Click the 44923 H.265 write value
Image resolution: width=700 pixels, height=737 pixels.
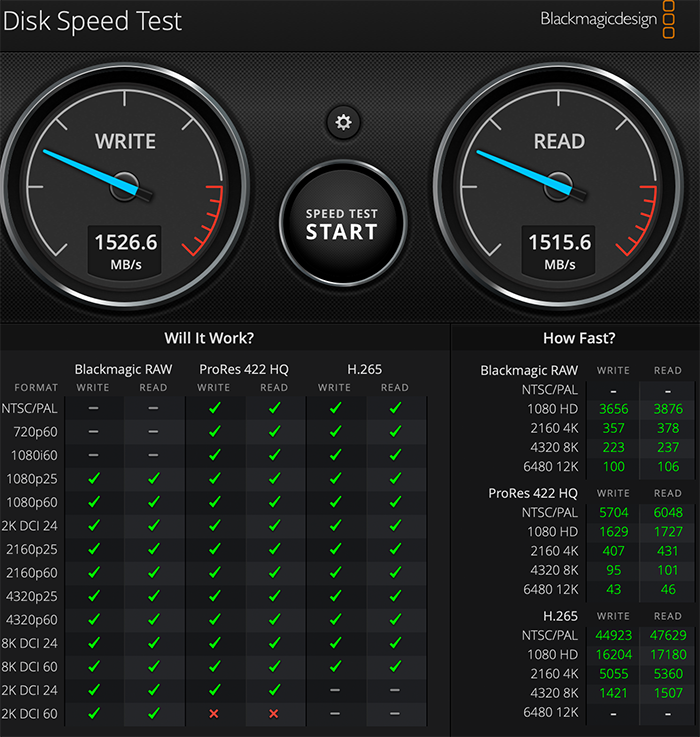(x=613, y=635)
